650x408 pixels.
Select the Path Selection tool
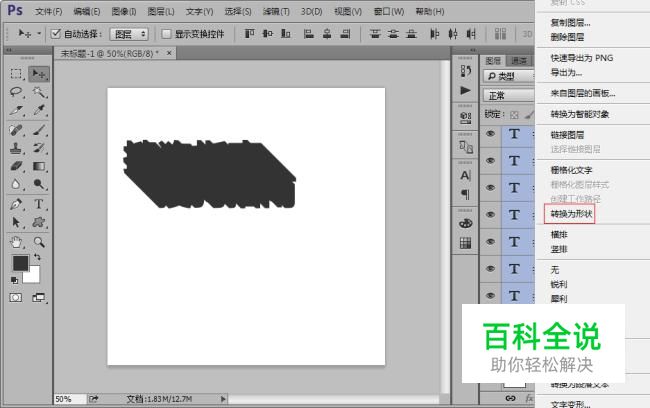16,222
